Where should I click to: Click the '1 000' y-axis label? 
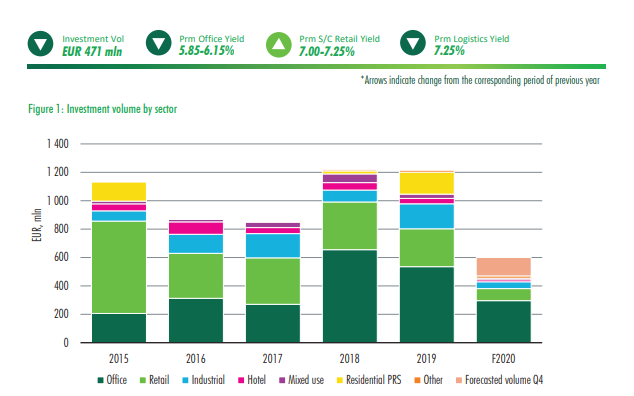pos(58,201)
